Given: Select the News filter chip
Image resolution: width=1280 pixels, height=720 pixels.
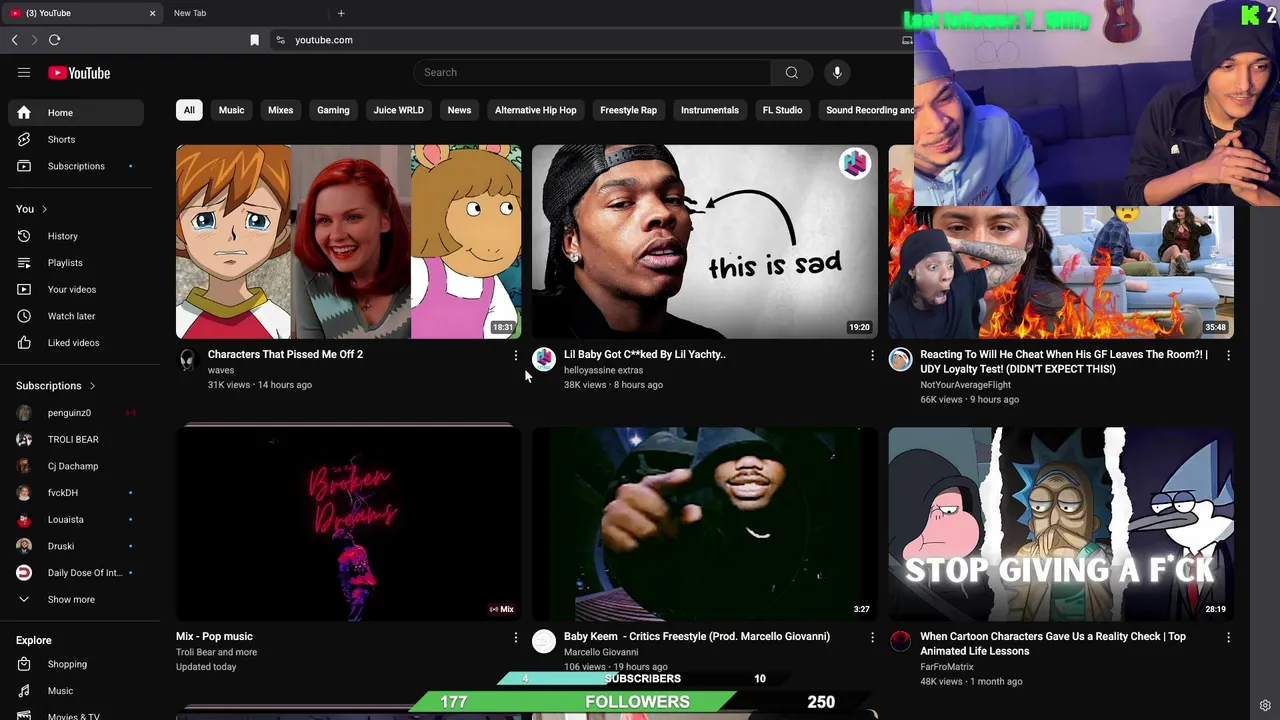Looking at the screenshot, I should pos(459,110).
